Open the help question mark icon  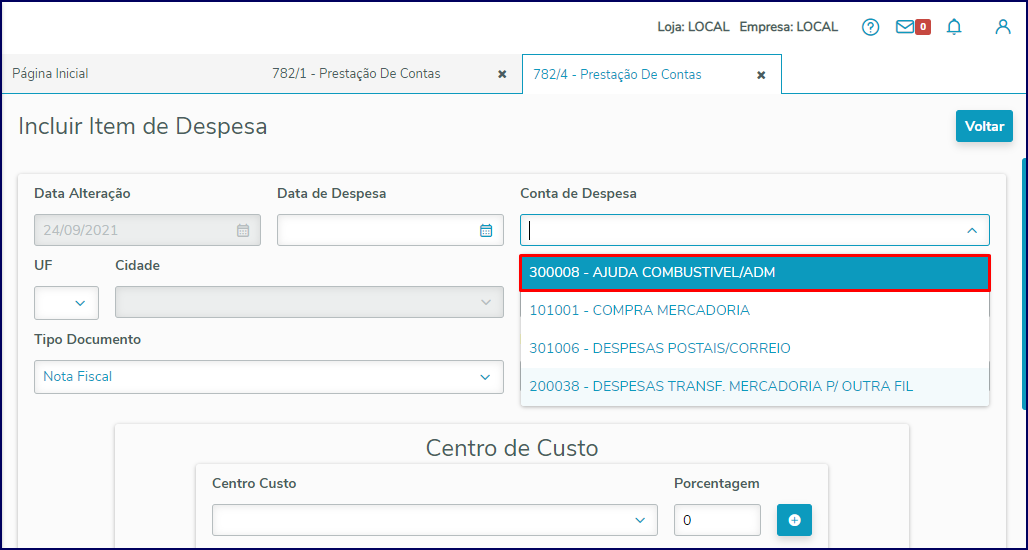pos(870,28)
